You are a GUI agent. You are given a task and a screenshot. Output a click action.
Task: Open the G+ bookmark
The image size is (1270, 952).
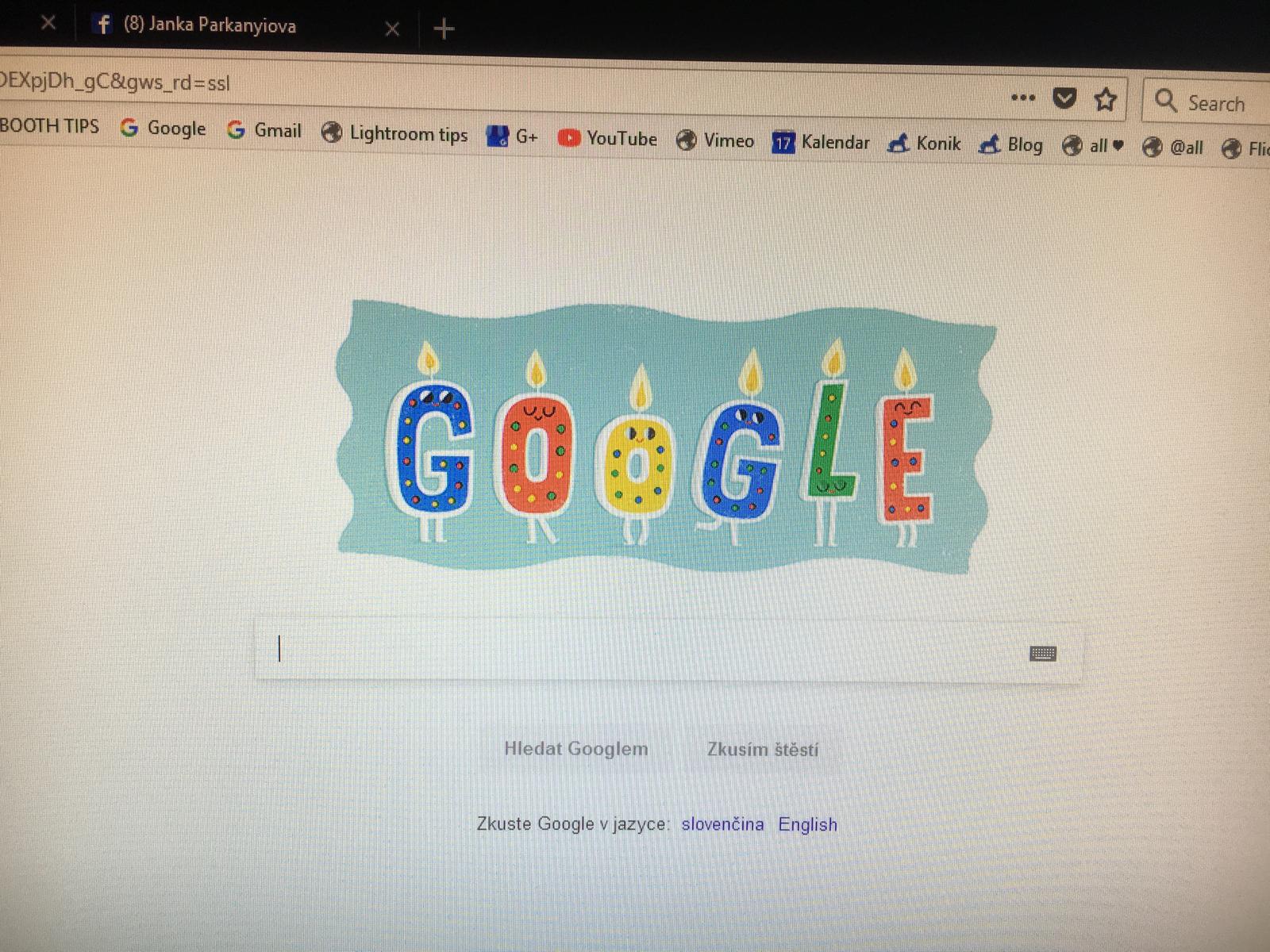[513, 136]
